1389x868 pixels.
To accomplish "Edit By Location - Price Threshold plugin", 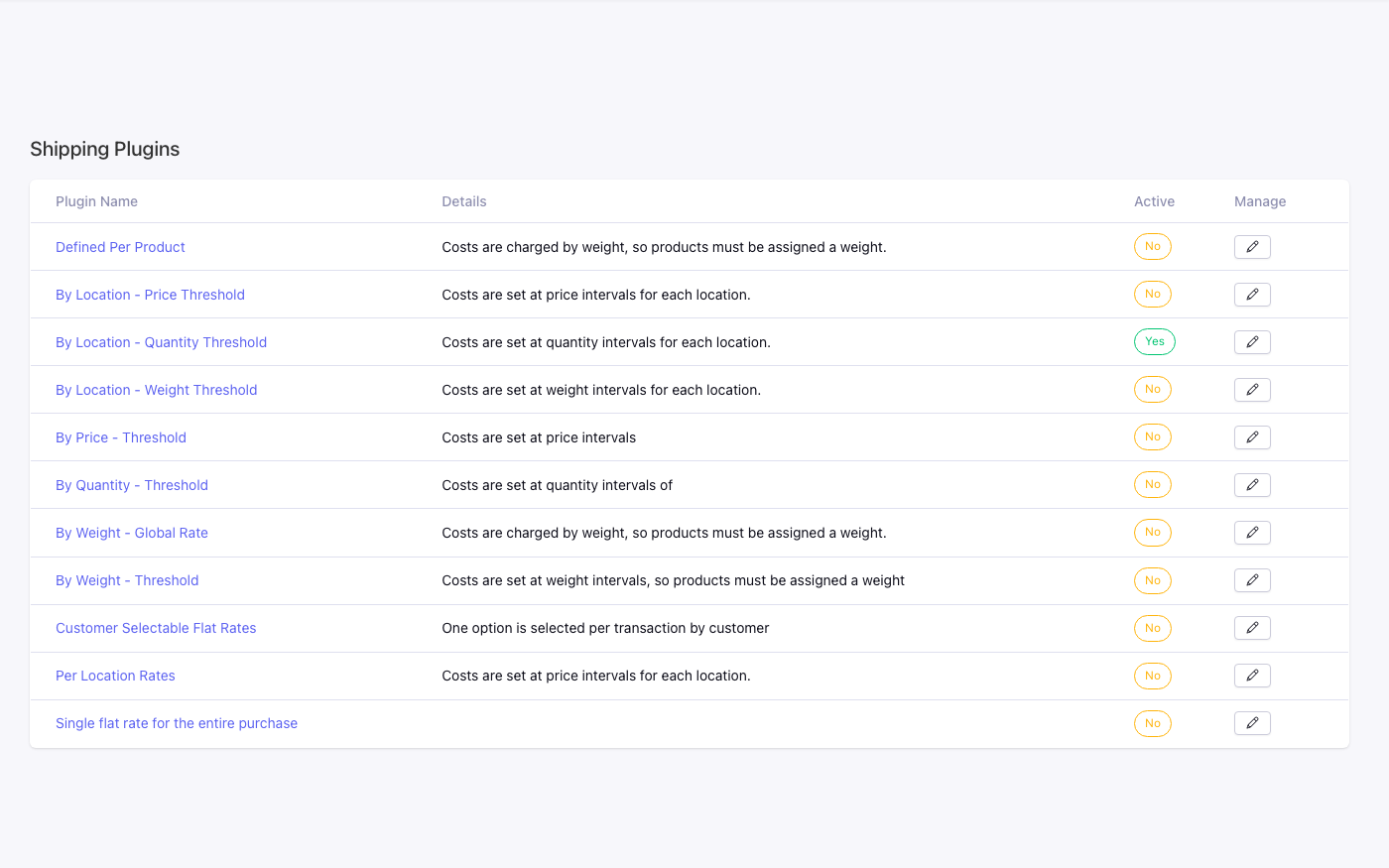I will point(1252,295).
